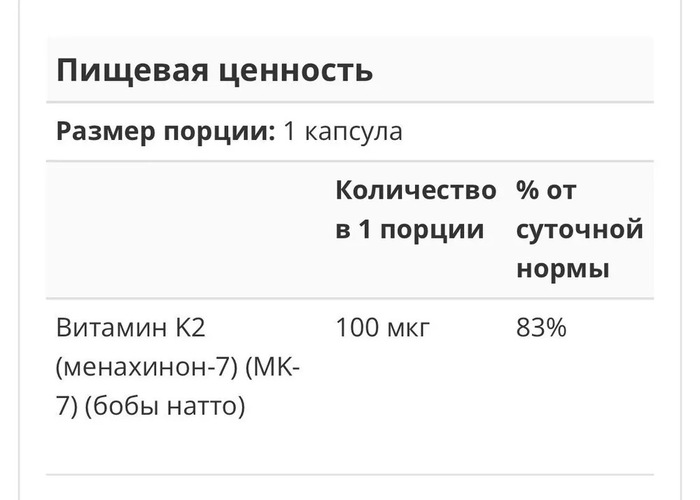Click the "% от" header text
This screenshot has width=700, height=500.
coord(546,190)
